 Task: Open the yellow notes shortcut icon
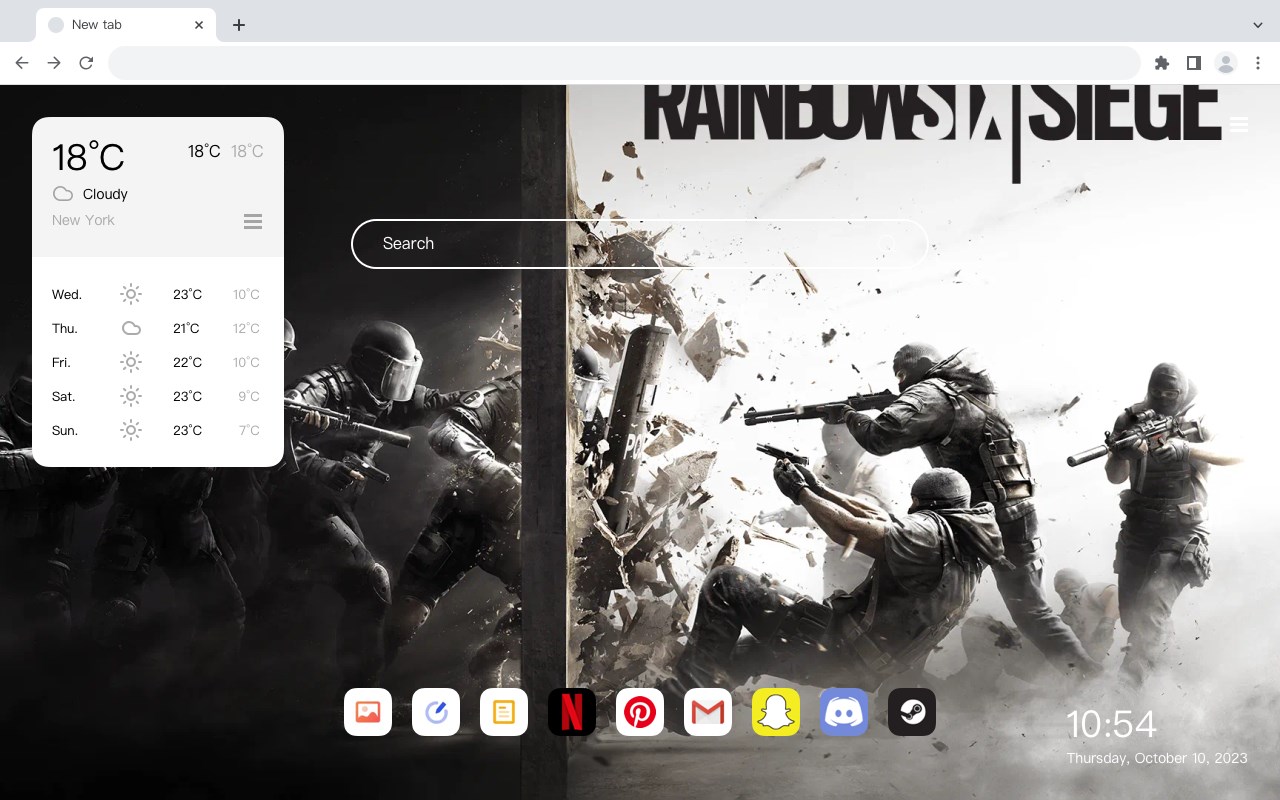point(504,712)
